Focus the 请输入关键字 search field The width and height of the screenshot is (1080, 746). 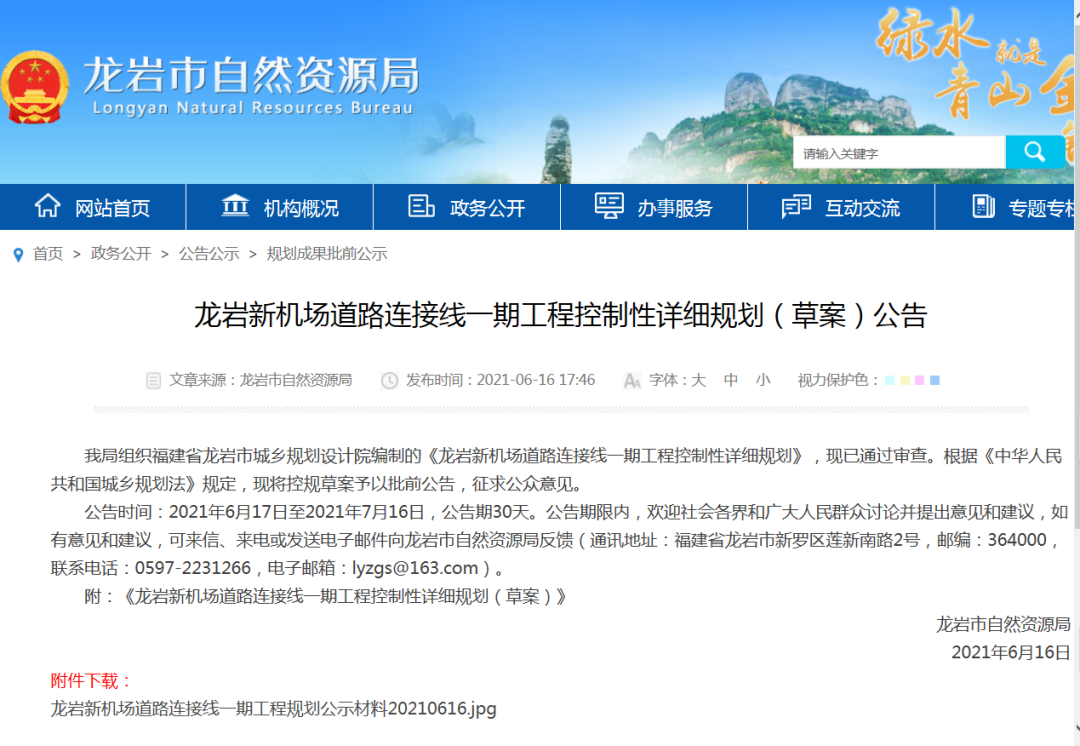(x=898, y=153)
